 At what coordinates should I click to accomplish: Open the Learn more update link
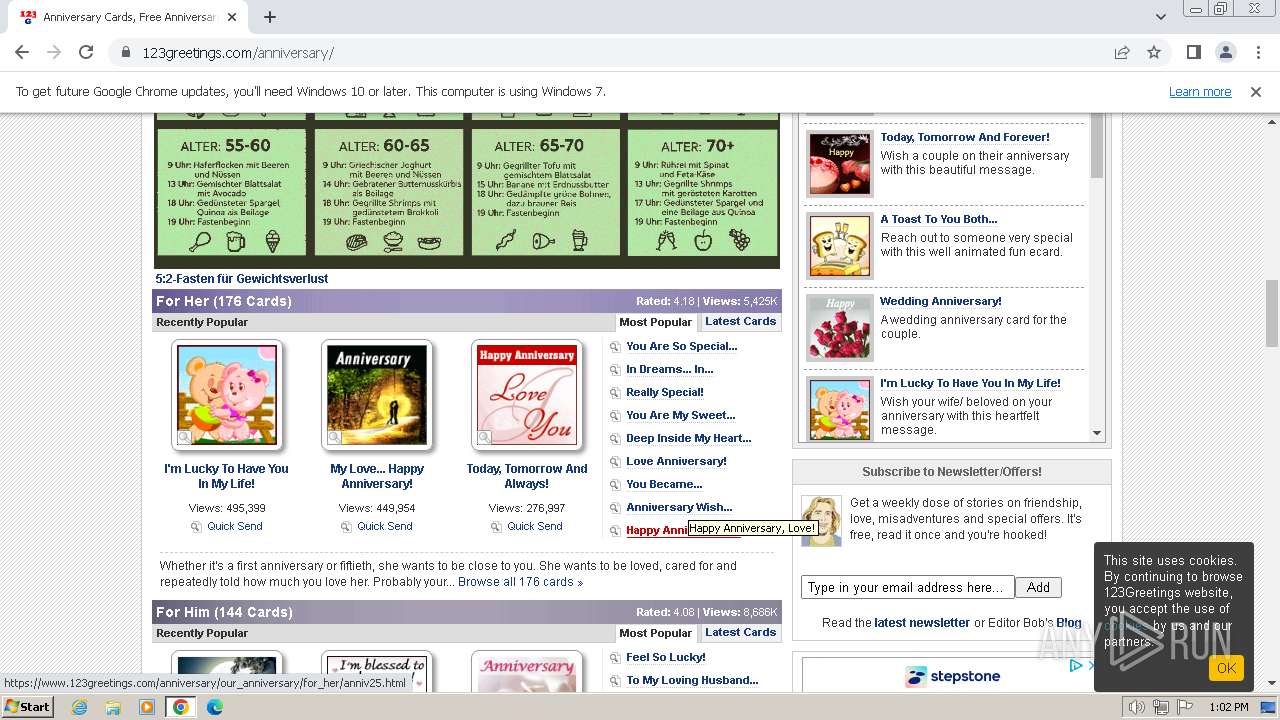pos(1200,92)
